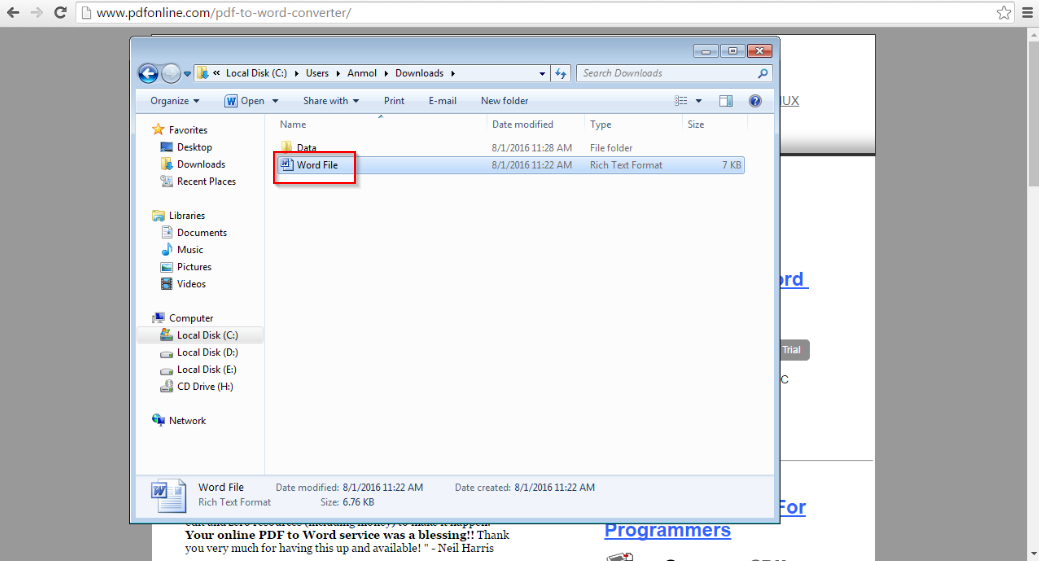Screen dimensions: 1039x561
Task: Click E-mail in the toolbar
Action: click(442, 101)
